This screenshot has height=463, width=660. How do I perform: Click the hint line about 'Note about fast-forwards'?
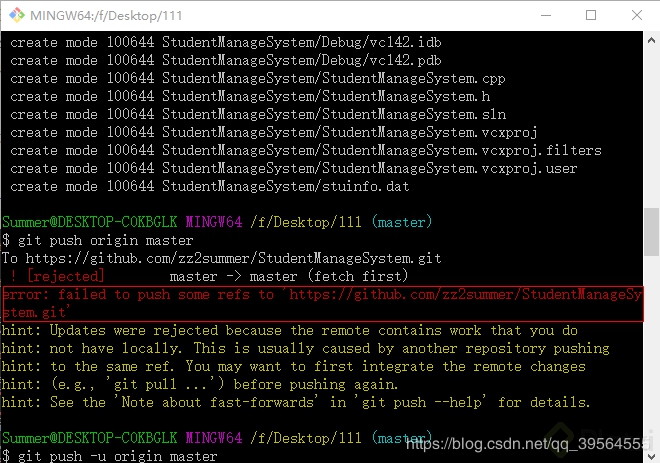(295, 402)
